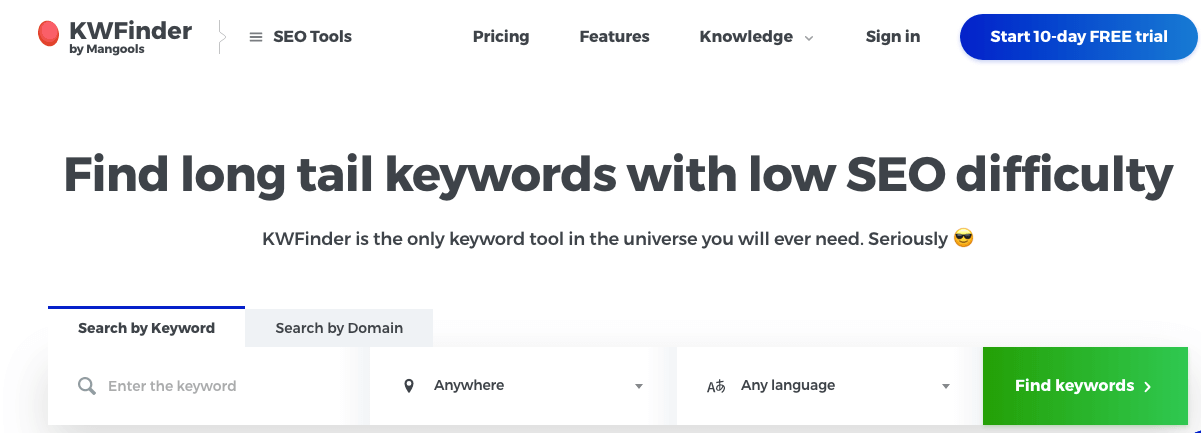Start the 10-day FREE trial
Screen dimensions: 1201x433
click(1078, 37)
